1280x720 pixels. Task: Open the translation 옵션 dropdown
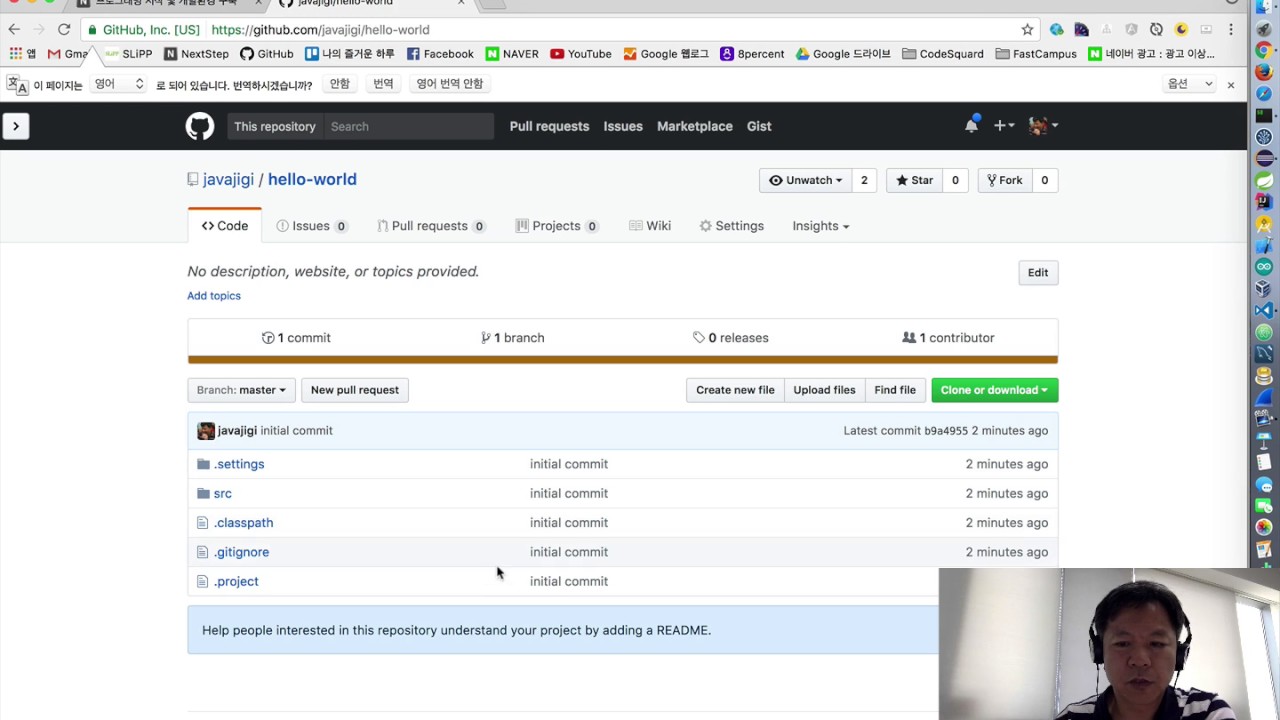click(1189, 84)
